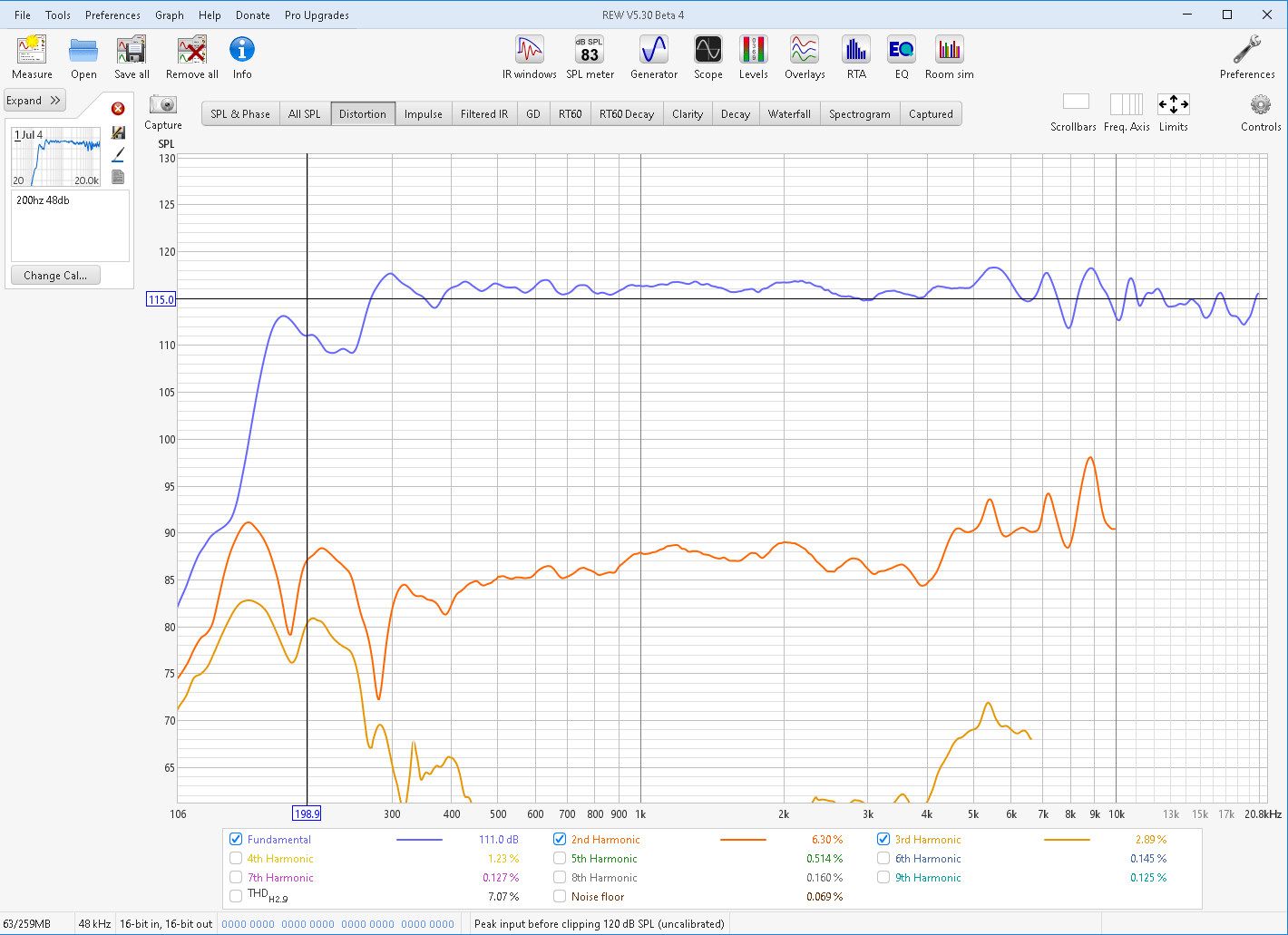Click the 2nd Harmonic orange line swatch
Image resolution: width=1288 pixels, height=935 pixels.
[743, 840]
